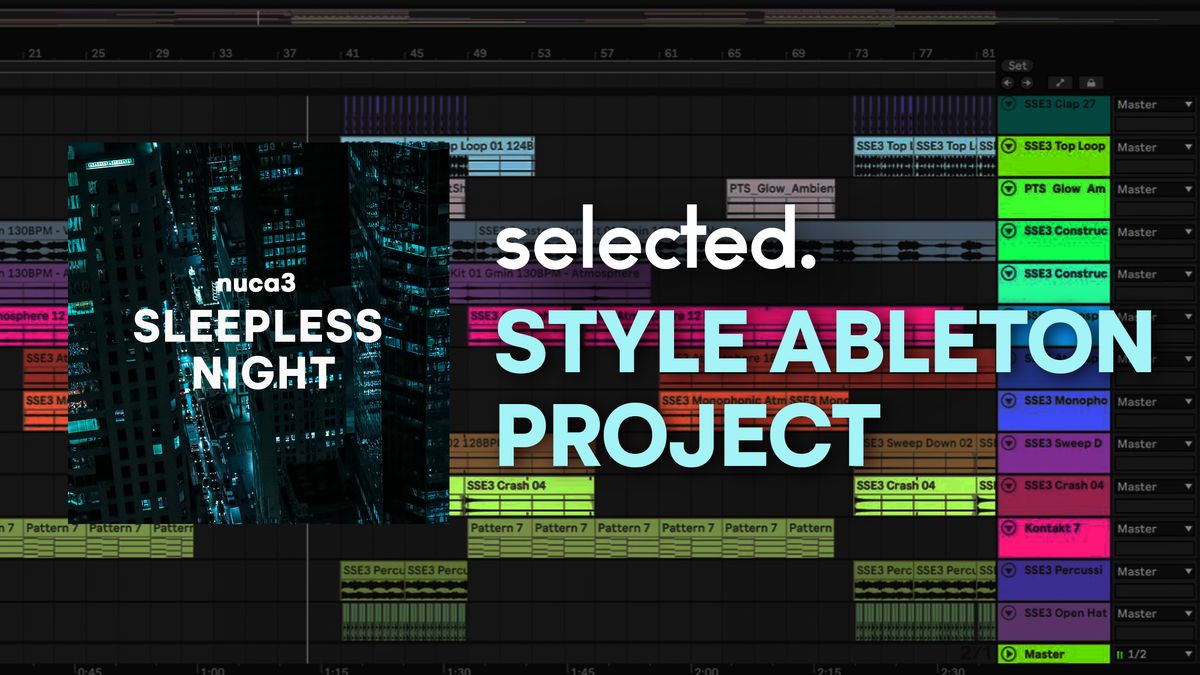This screenshot has height=675, width=1200.
Task: Open the 1/2 output dropdown on Master
Action: pos(1153,655)
